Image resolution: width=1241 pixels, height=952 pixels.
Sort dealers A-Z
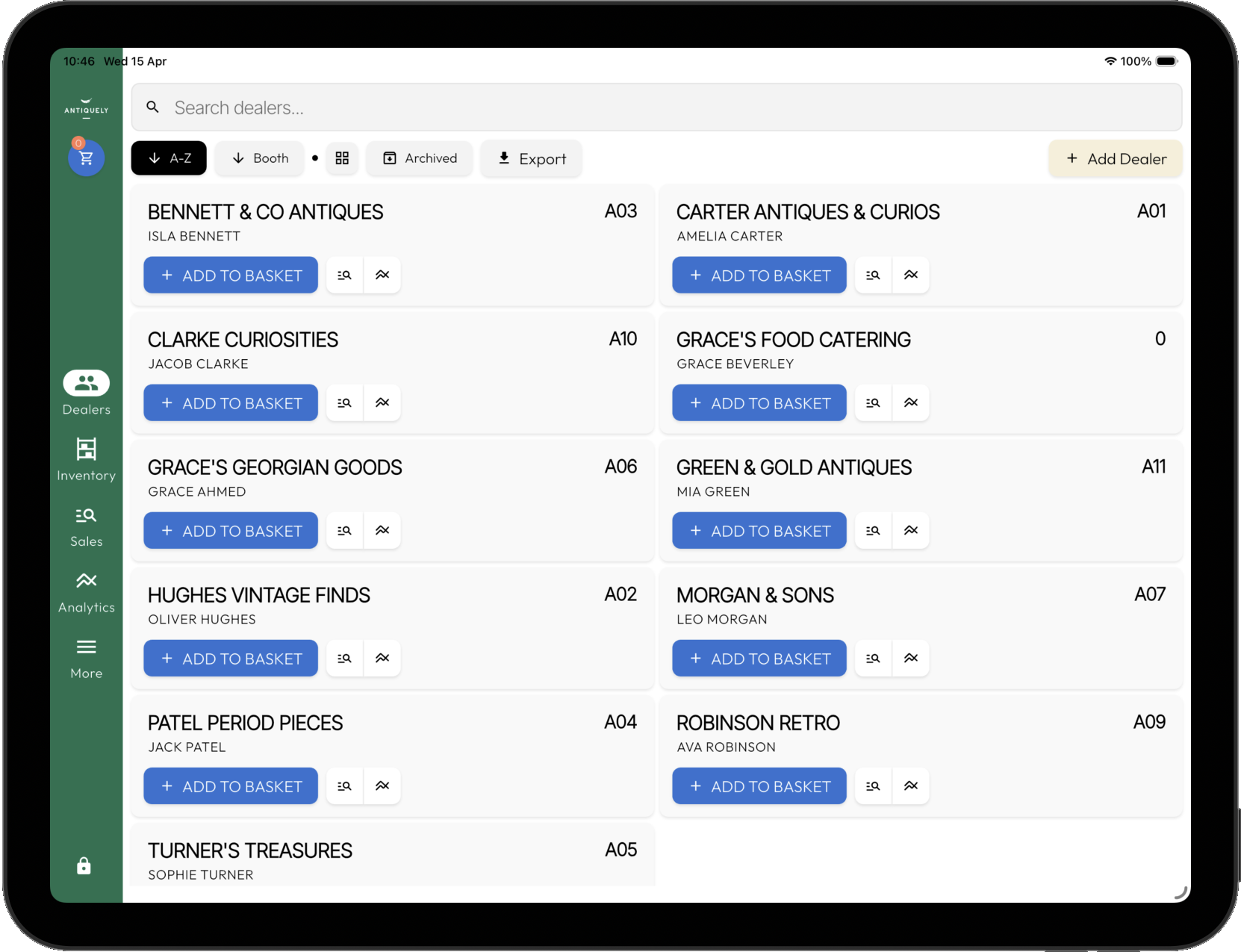169,158
